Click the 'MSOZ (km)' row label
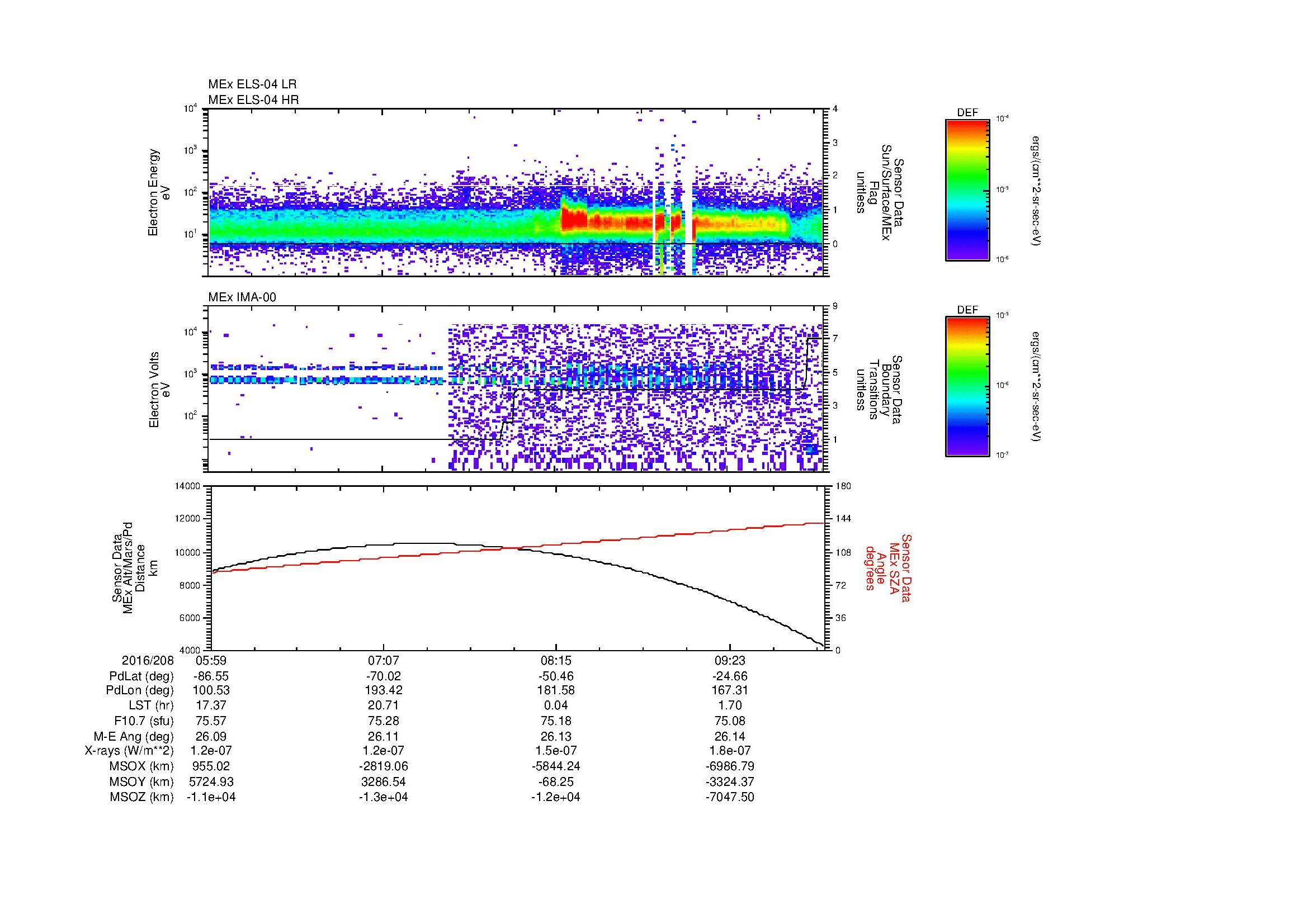The image size is (1308, 924). (x=142, y=797)
